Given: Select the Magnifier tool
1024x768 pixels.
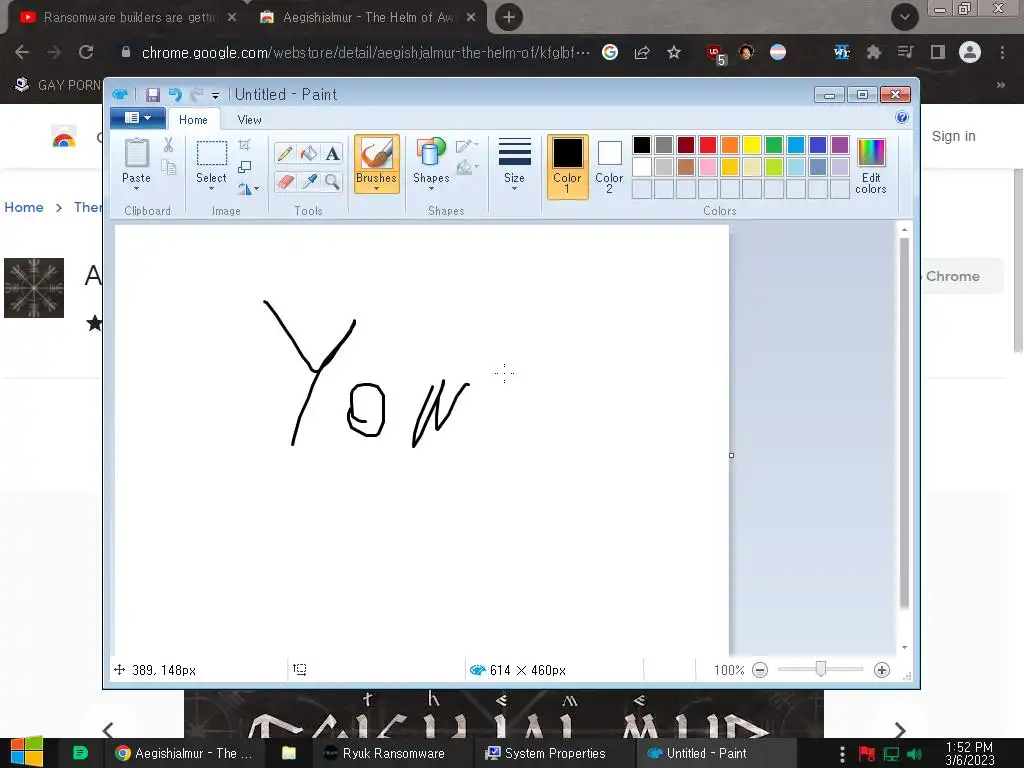Looking at the screenshot, I should (x=332, y=181).
